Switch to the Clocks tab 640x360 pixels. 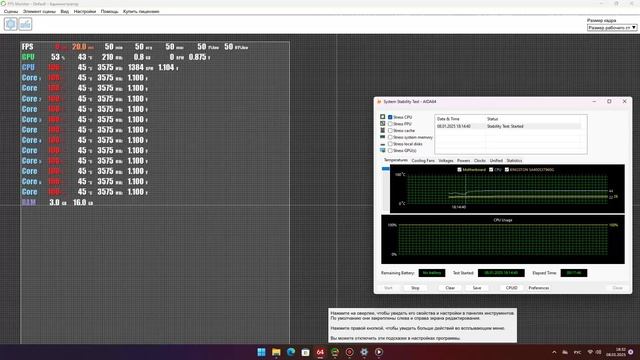[x=480, y=161]
